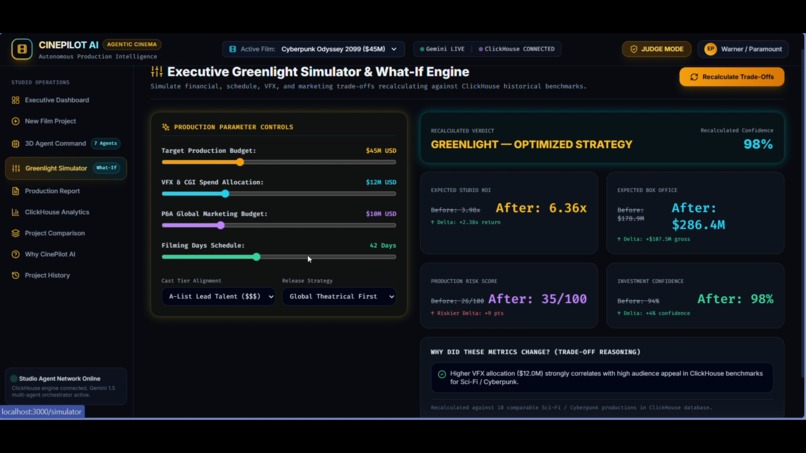
Task: Click the sliders icon beside the page title
Action: pyautogui.click(x=157, y=72)
